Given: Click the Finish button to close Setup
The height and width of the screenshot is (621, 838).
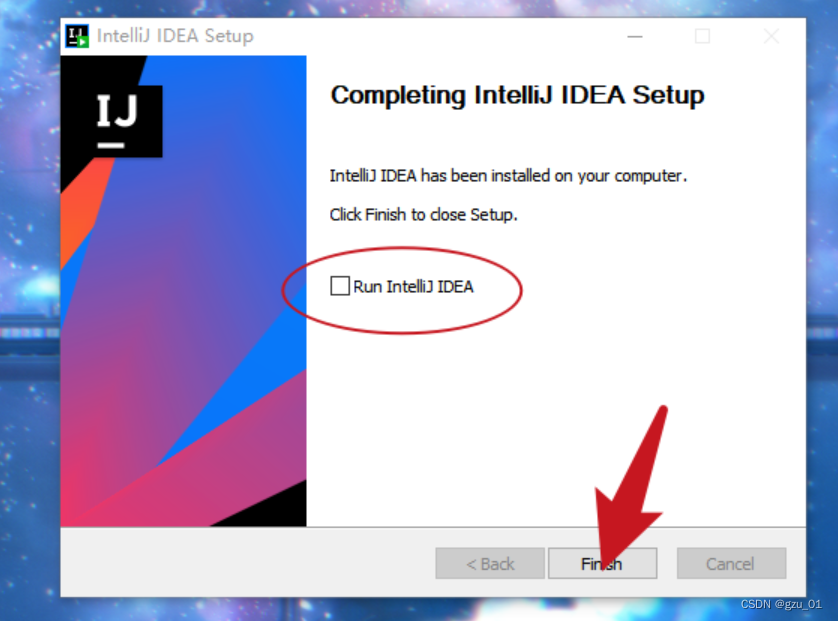Looking at the screenshot, I should pyautogui.click(x=602, y=563).
